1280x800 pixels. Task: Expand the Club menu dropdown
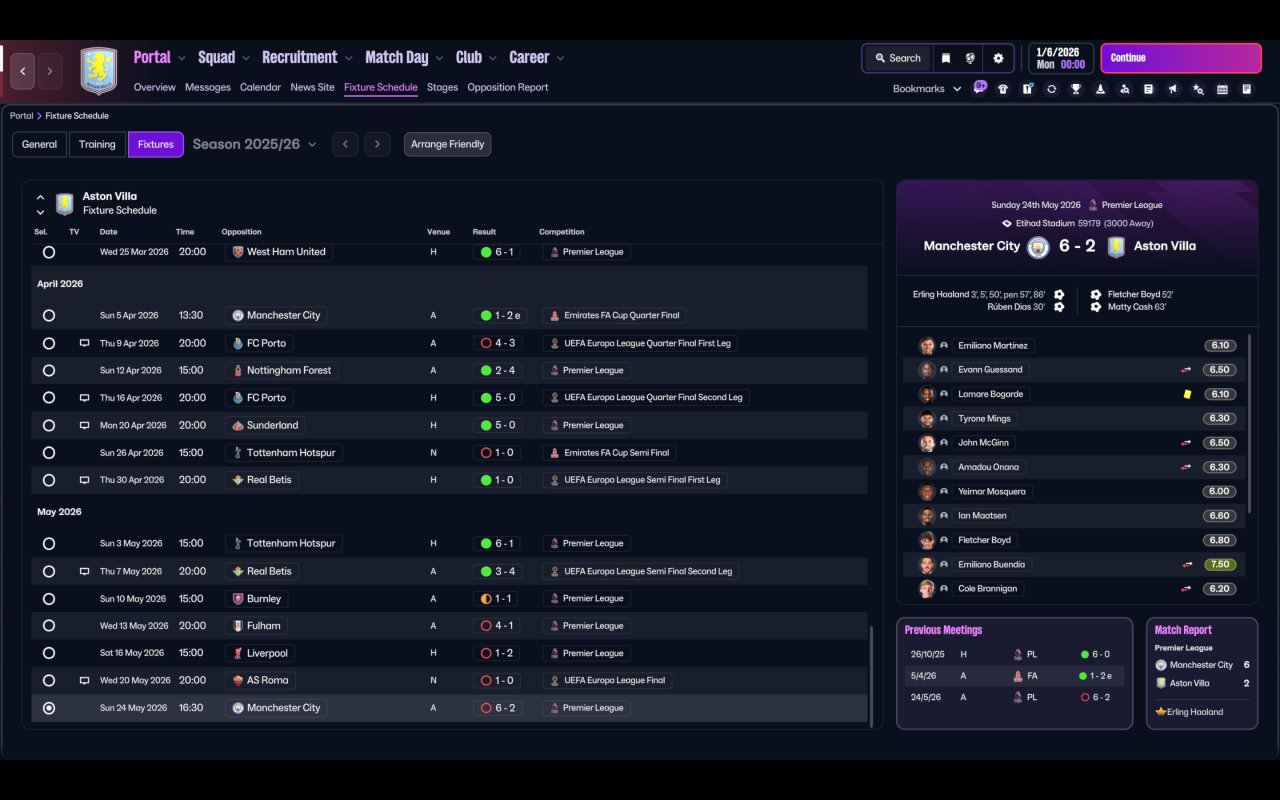coord(492,58)
